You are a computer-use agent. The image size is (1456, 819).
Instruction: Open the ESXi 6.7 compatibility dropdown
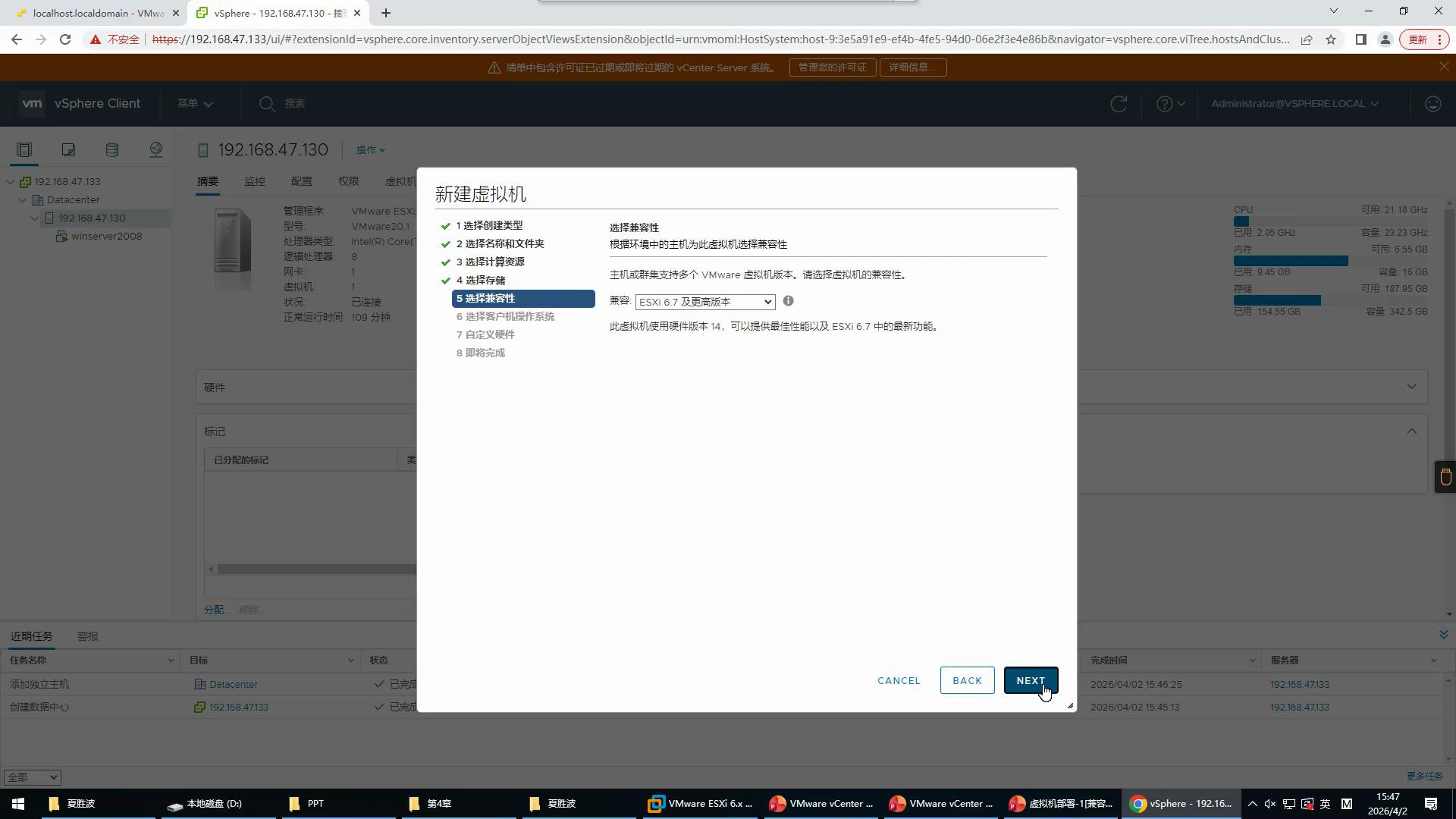coord(704,302)
